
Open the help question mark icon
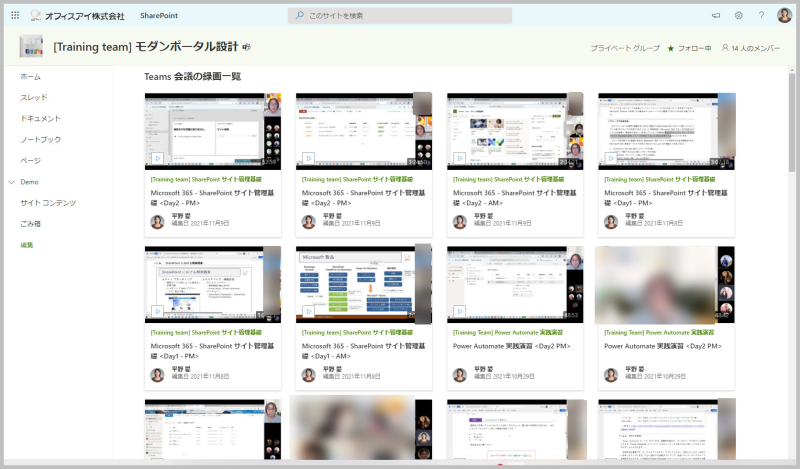click(761, 15)
